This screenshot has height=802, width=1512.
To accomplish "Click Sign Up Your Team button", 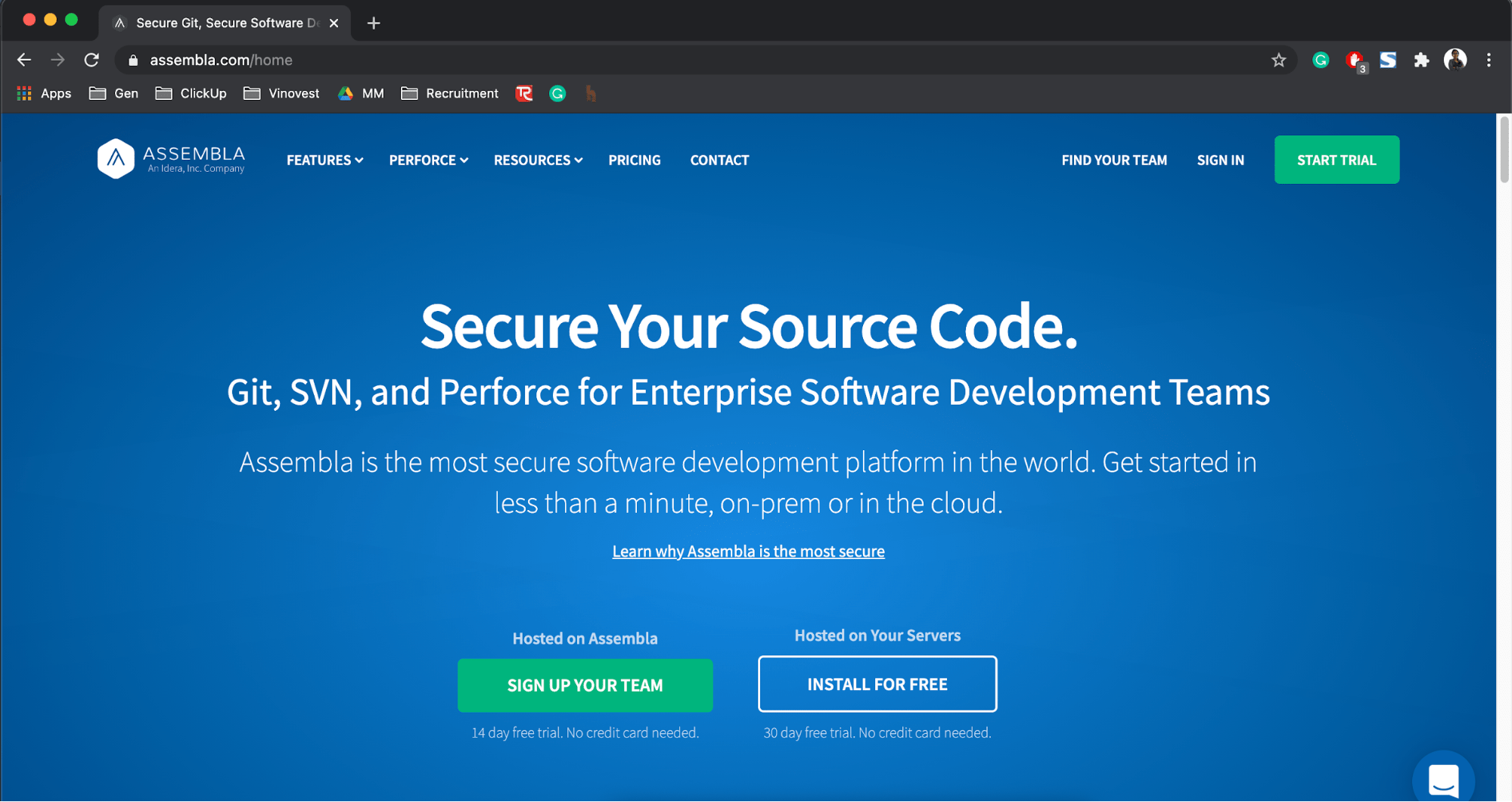I will 585,685.
